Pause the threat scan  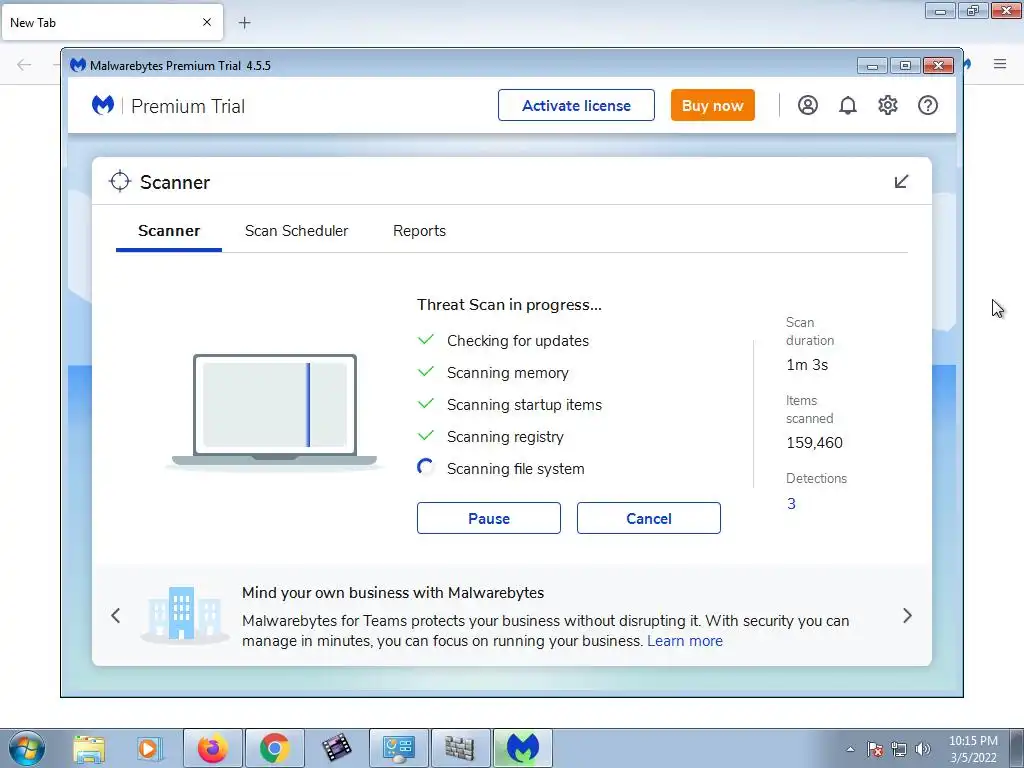coord(488,519)
